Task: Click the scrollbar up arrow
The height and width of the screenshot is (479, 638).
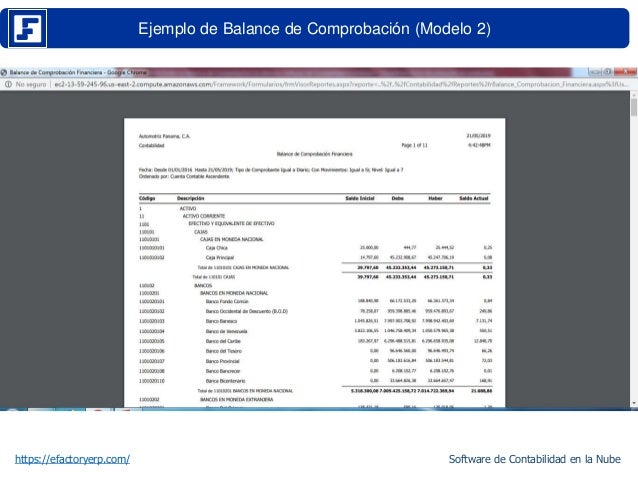Action: (634, 94)
